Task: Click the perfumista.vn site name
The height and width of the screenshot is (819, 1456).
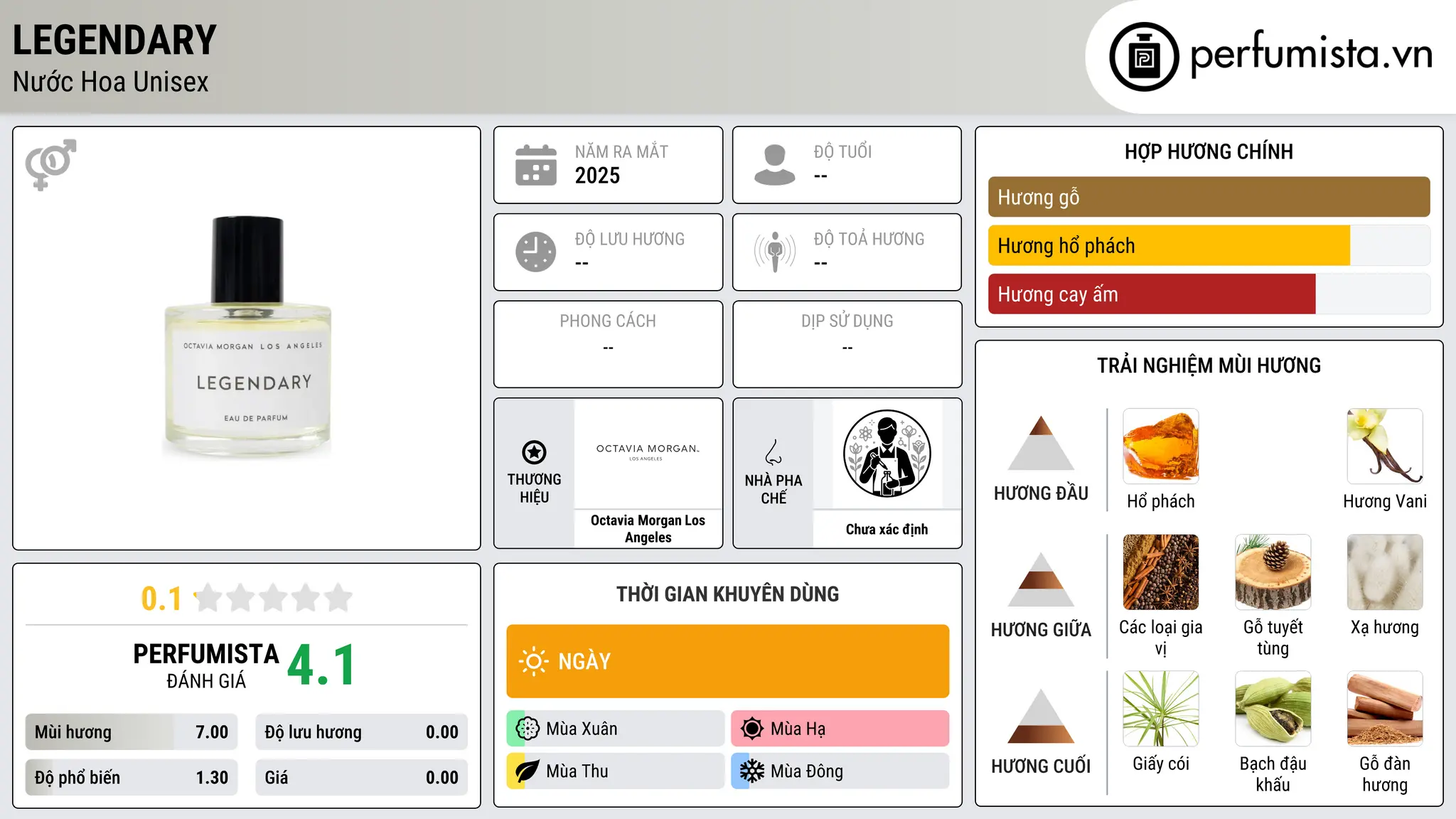Action: 1311,54
